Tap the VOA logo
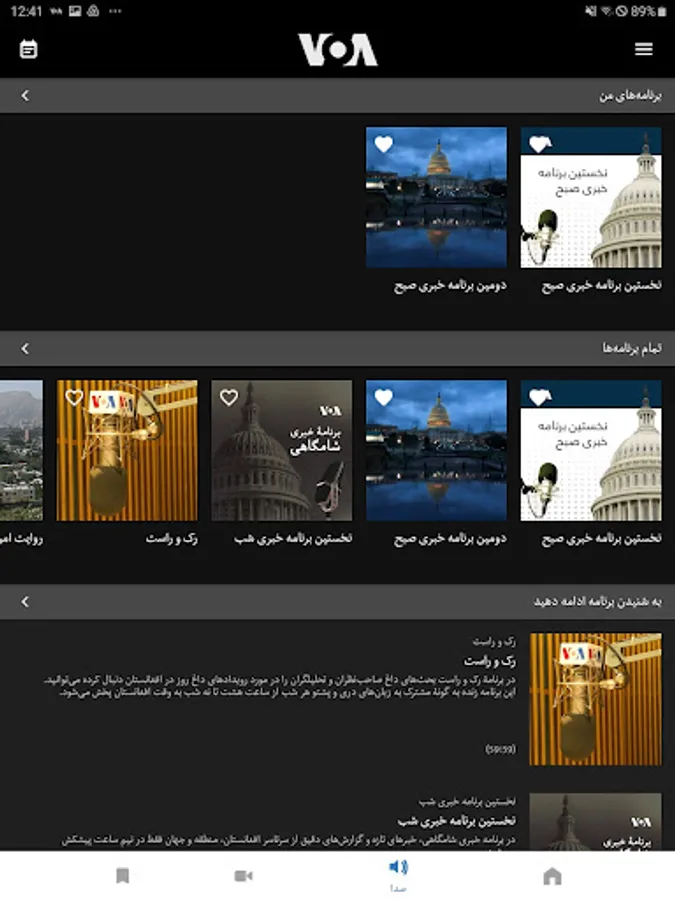Viewport: 675px width, 900px height. [338, 49]
